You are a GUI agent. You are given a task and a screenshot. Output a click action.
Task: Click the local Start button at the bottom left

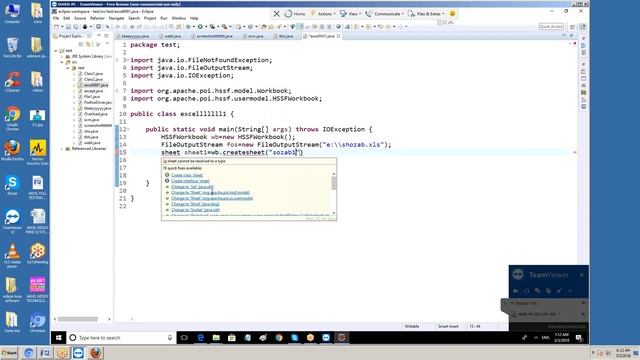click(9, 353)
